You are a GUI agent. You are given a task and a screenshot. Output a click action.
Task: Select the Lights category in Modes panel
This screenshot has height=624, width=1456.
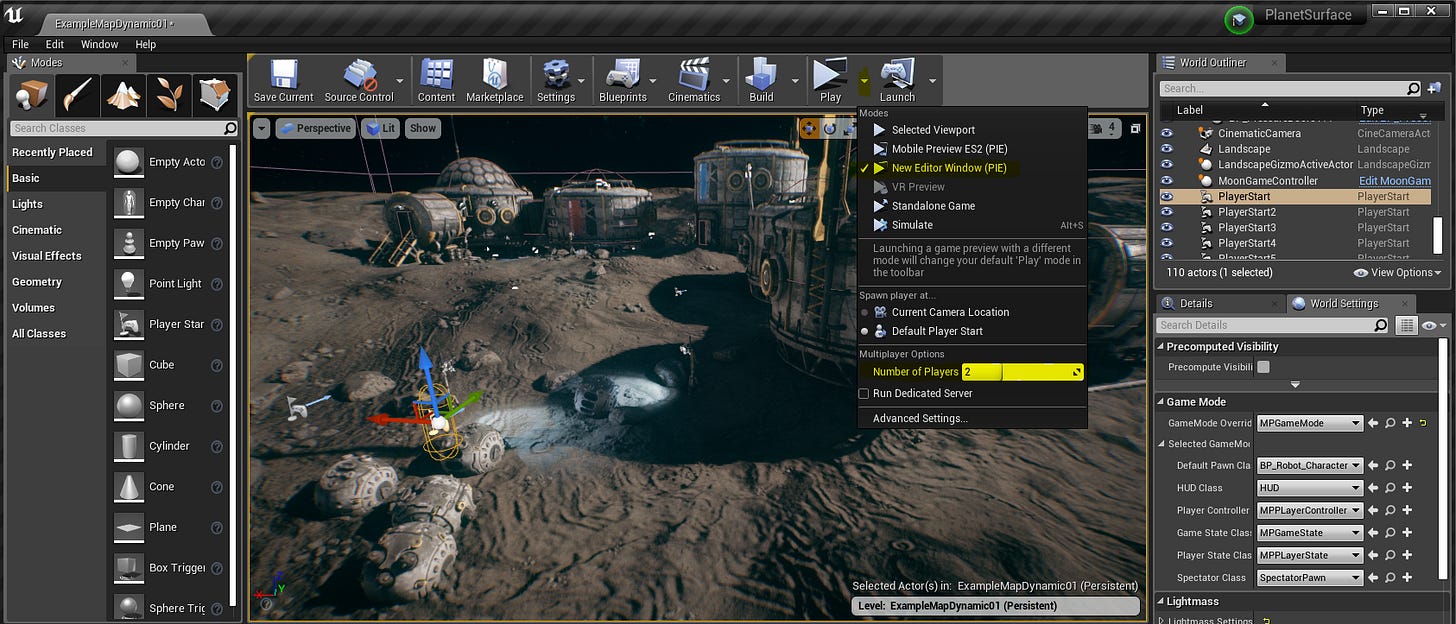click(27, 204)
